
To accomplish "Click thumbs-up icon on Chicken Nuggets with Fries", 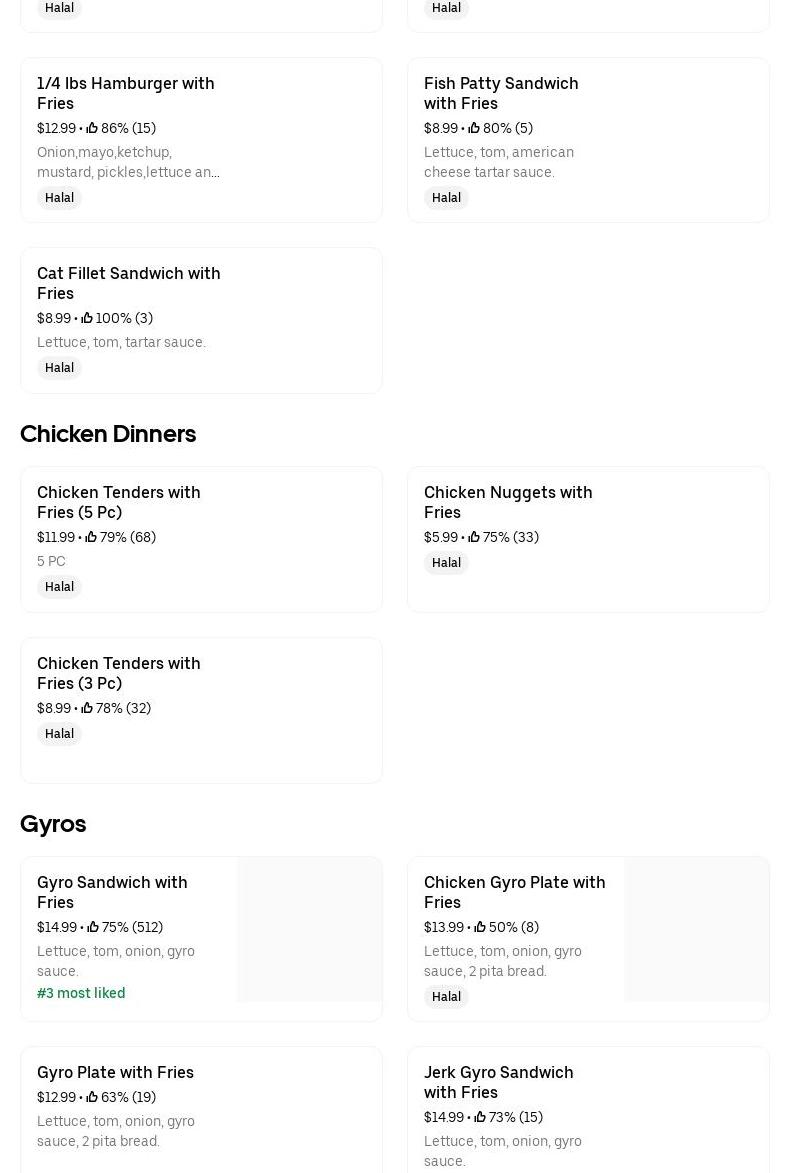I will click(x=474, y=537).
